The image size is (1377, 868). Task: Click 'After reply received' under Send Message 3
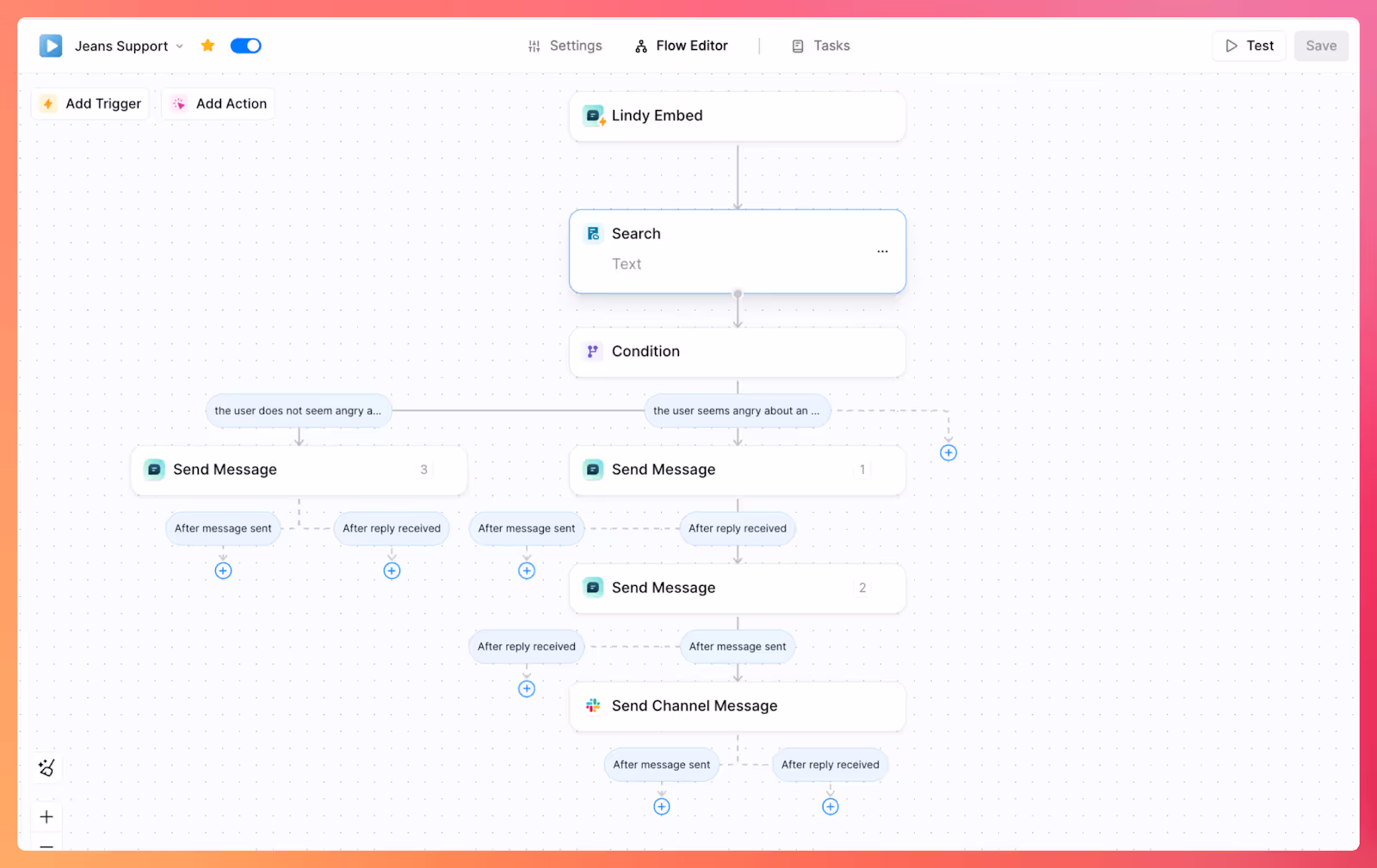click(392, 528)
